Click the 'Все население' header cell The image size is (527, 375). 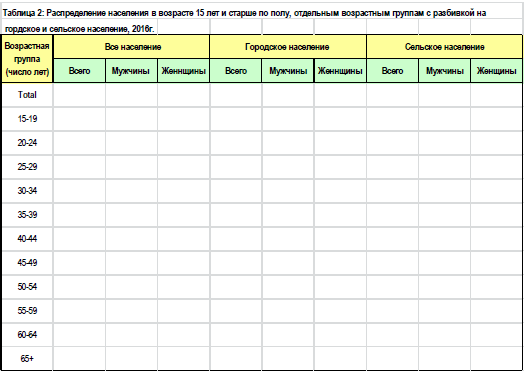pyautogui.click(x=131, y=47)
